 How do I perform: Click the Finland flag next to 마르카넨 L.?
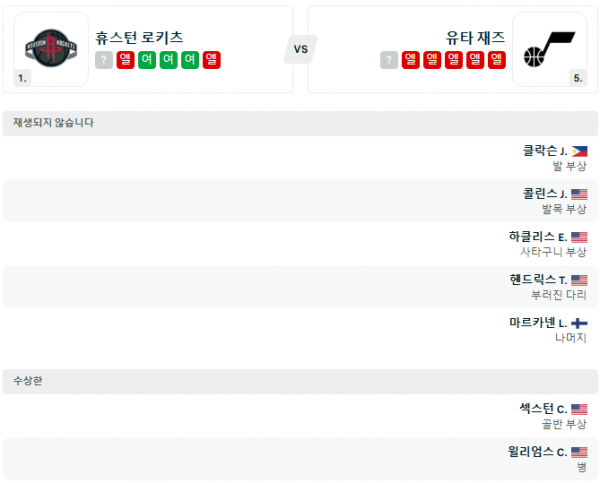pos(579,323)
